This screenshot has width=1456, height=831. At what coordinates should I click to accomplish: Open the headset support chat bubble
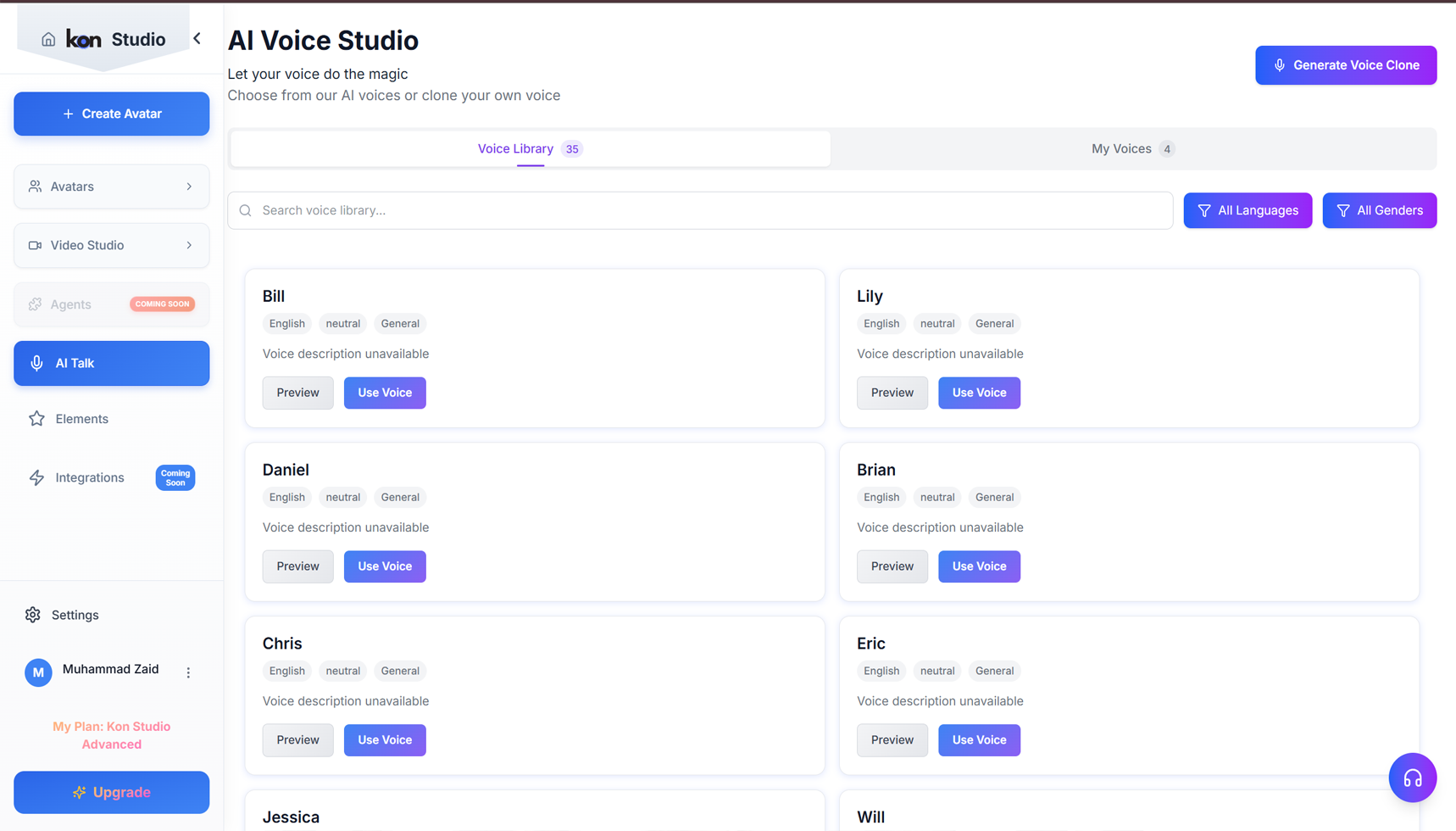(x=1412, y=778)
